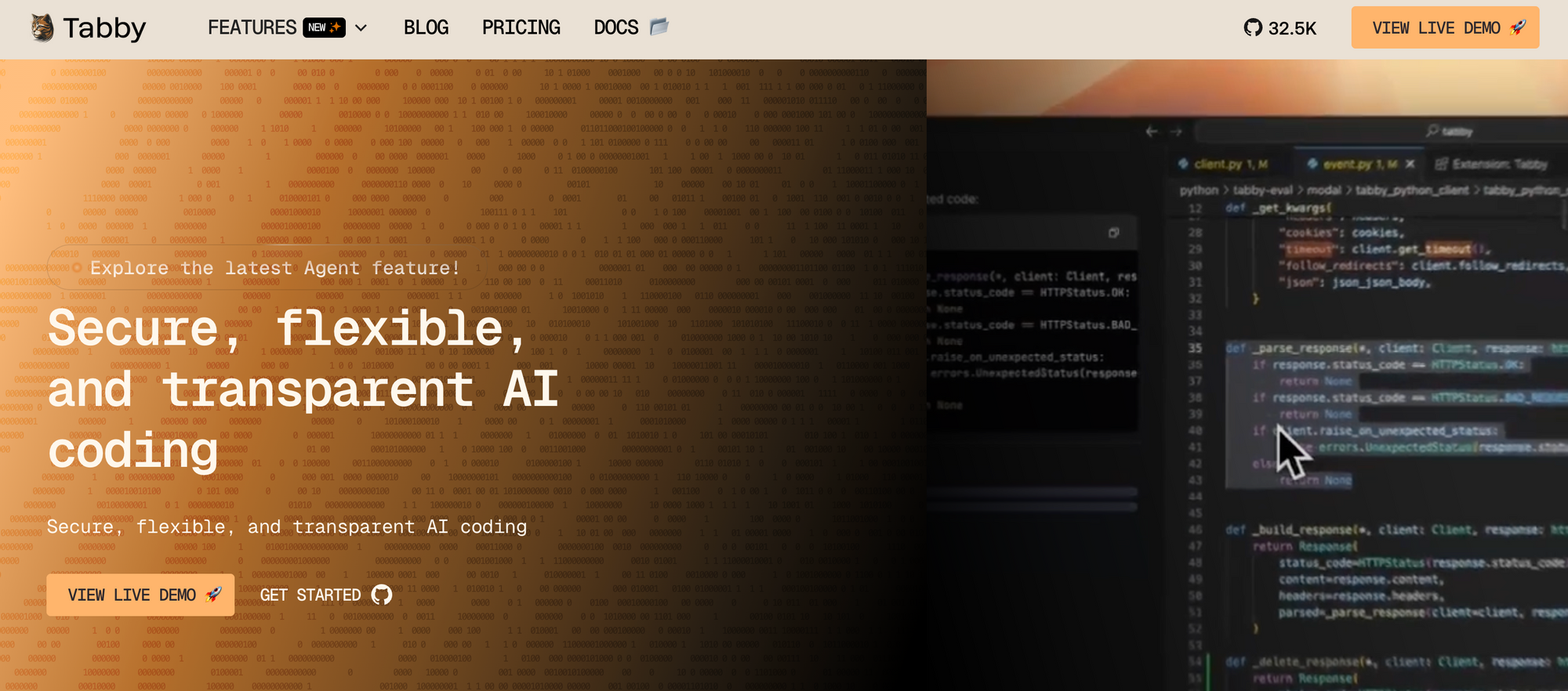Viewport: 1568px width, 691px height.
Task: Close the event.py editor tab
Action: pyautogui.click(x=1410, y=164)
